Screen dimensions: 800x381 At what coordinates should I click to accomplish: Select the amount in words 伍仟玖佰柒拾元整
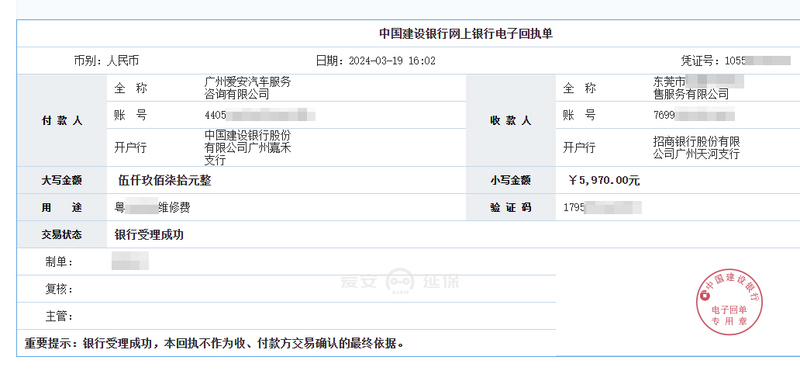(x=164, y=181)
